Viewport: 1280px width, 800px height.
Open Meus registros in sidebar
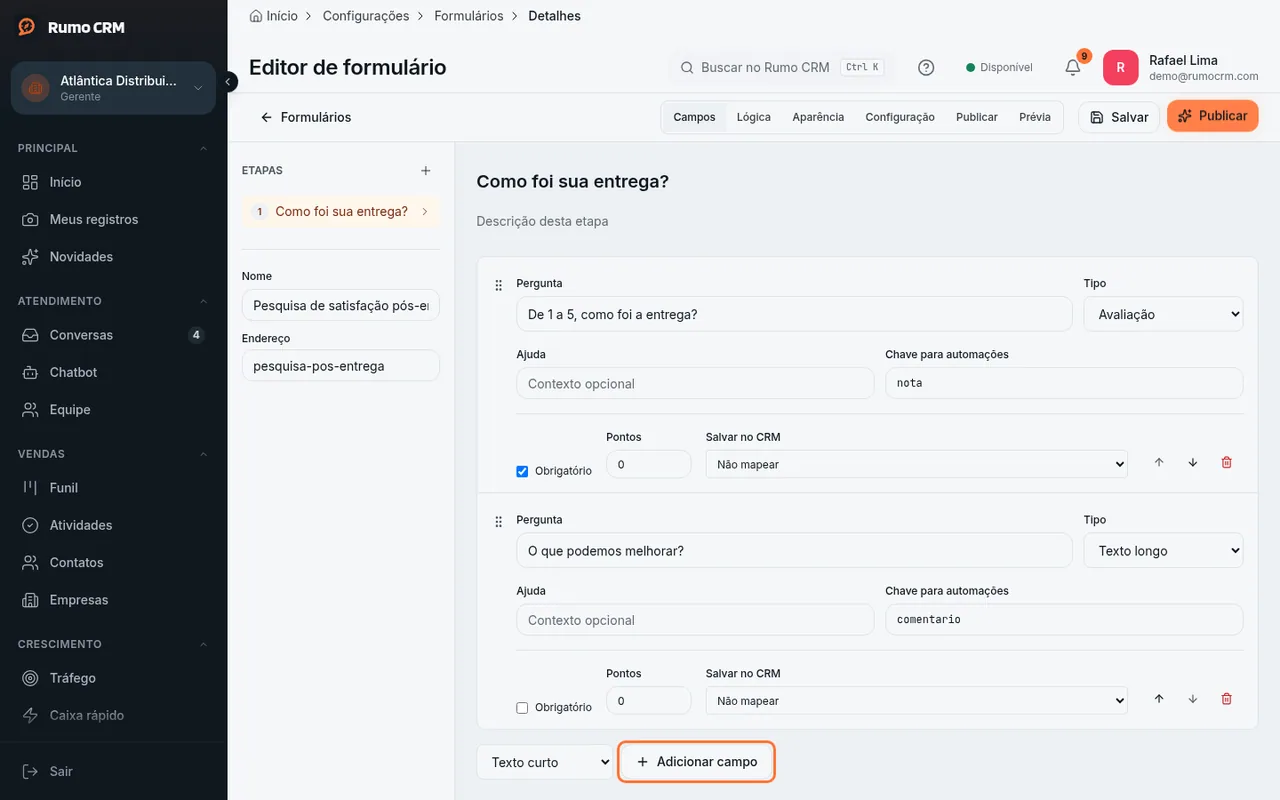point(114,219)
